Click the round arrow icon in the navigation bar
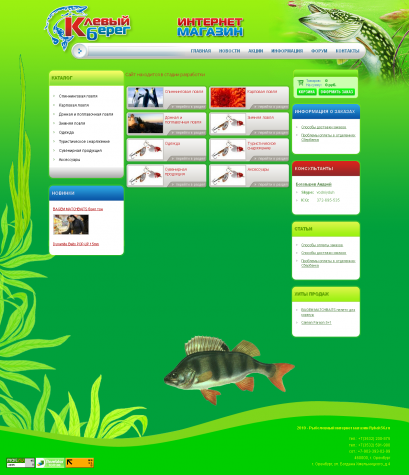The image size is (409, 475). click(80, 51)
